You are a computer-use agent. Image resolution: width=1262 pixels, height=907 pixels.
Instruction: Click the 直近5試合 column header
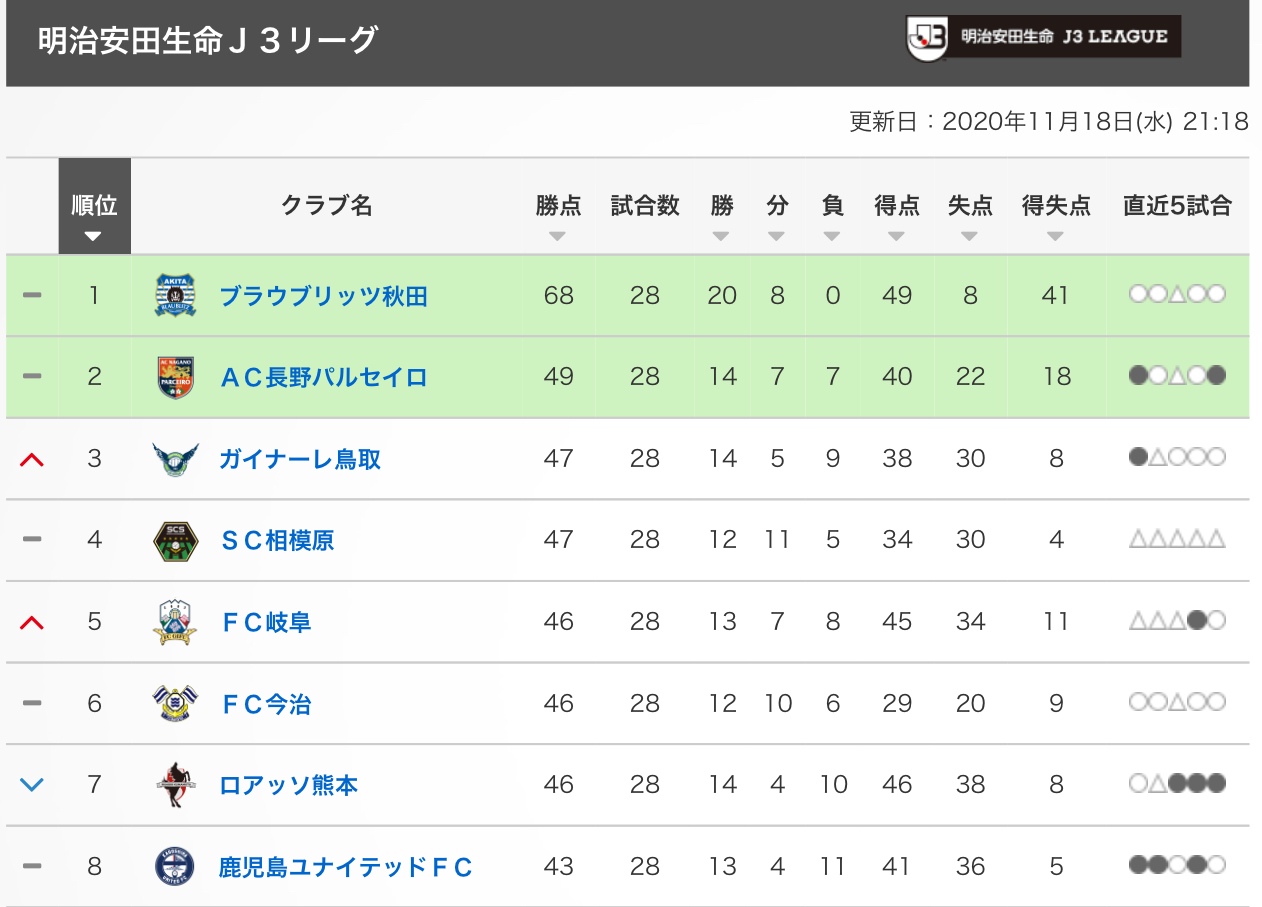(x=1177, y=206)
